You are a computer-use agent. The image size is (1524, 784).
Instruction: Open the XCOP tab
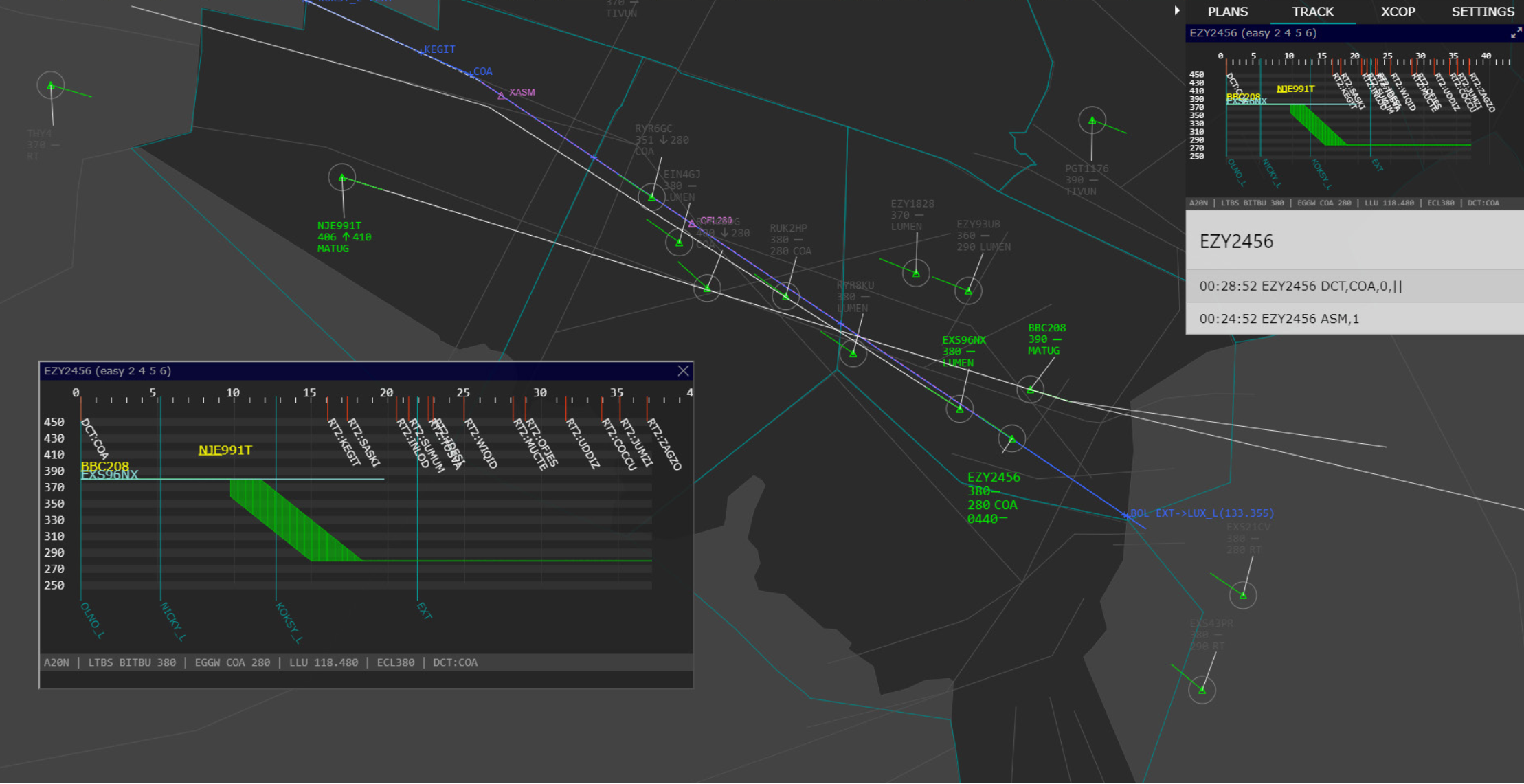point(1398,12)
